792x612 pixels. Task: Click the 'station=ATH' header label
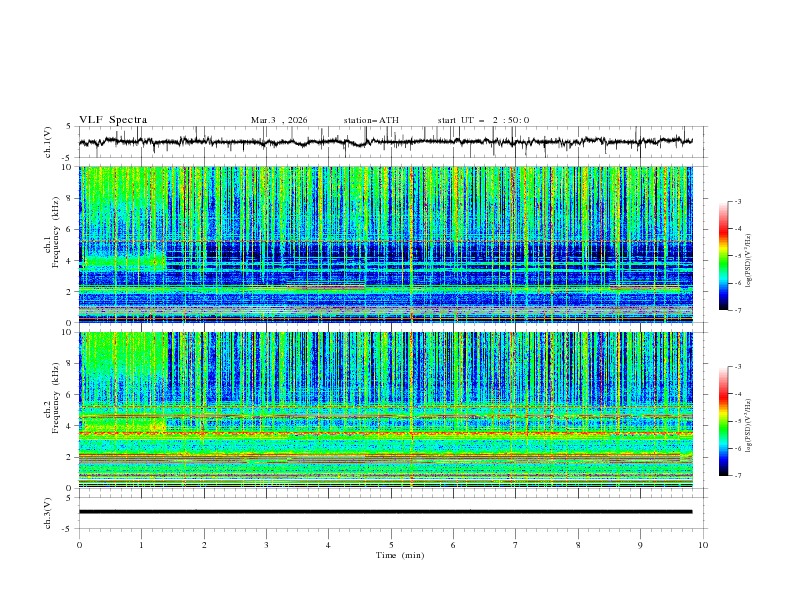click(371, 120)
